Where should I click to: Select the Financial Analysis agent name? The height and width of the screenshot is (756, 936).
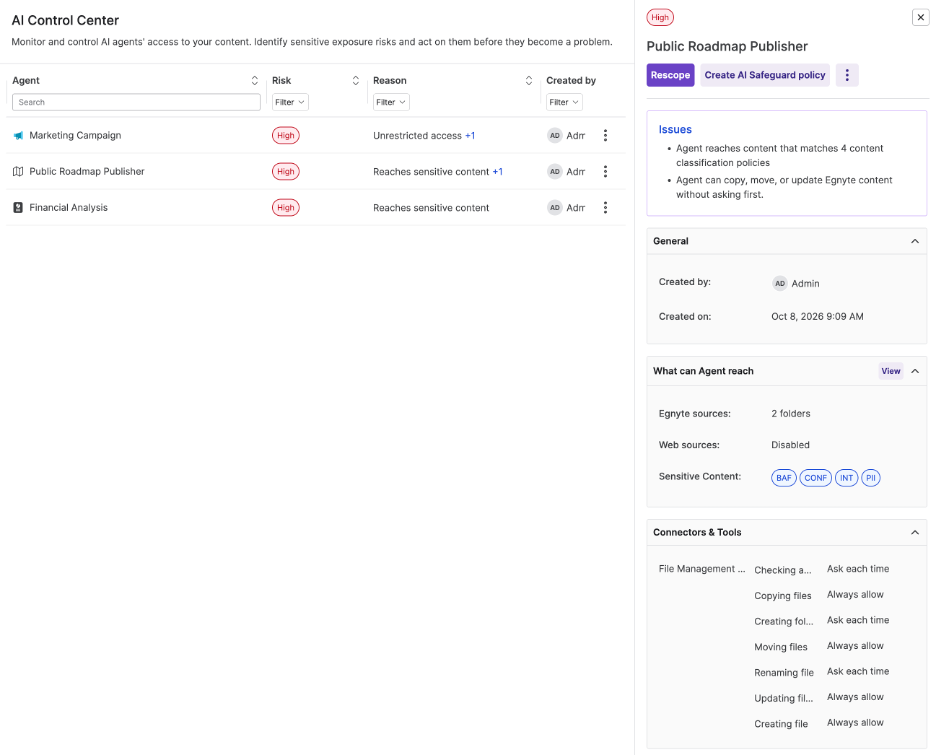coord(69,207)
